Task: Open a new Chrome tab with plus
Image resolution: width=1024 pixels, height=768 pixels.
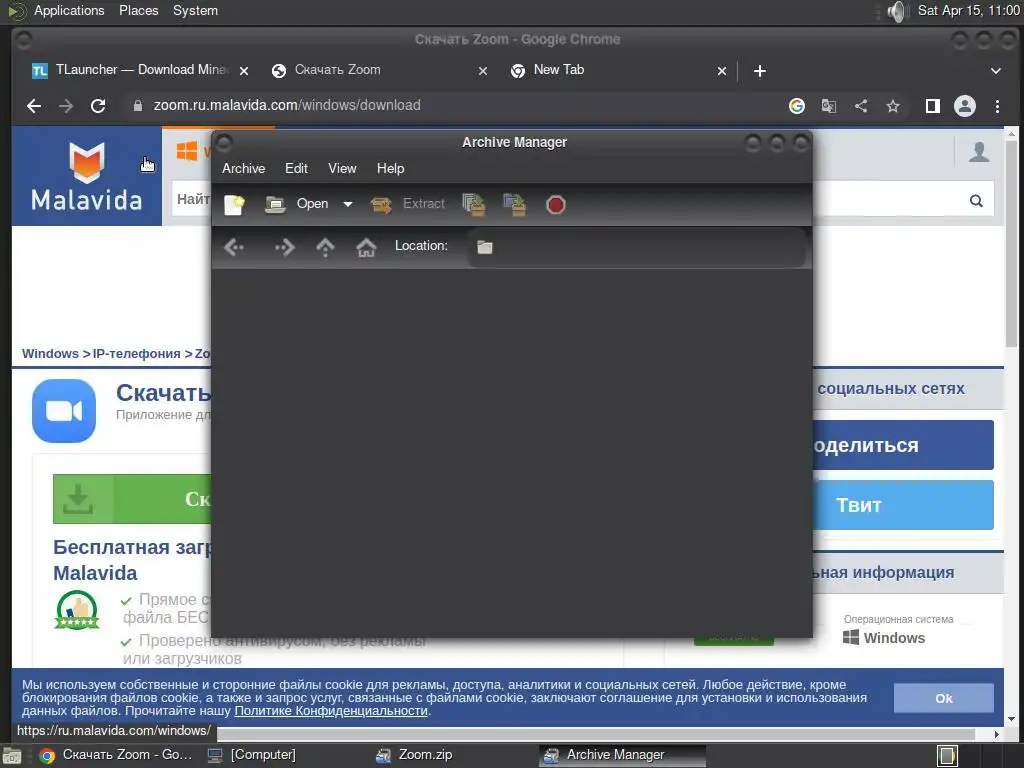Action: (x=760, y=71)
